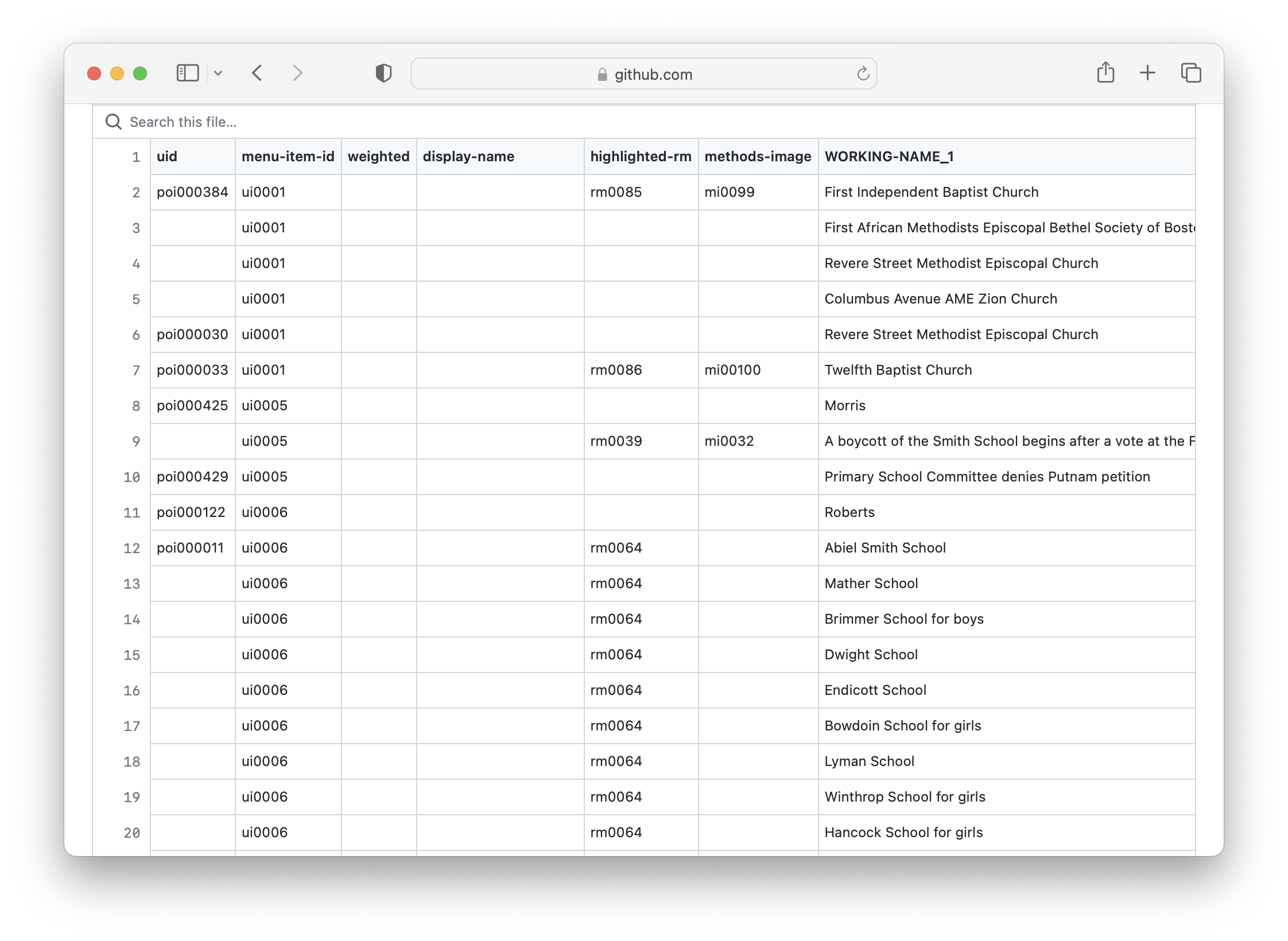
Task: Click line number 15 in gutter
Action: 132,655
